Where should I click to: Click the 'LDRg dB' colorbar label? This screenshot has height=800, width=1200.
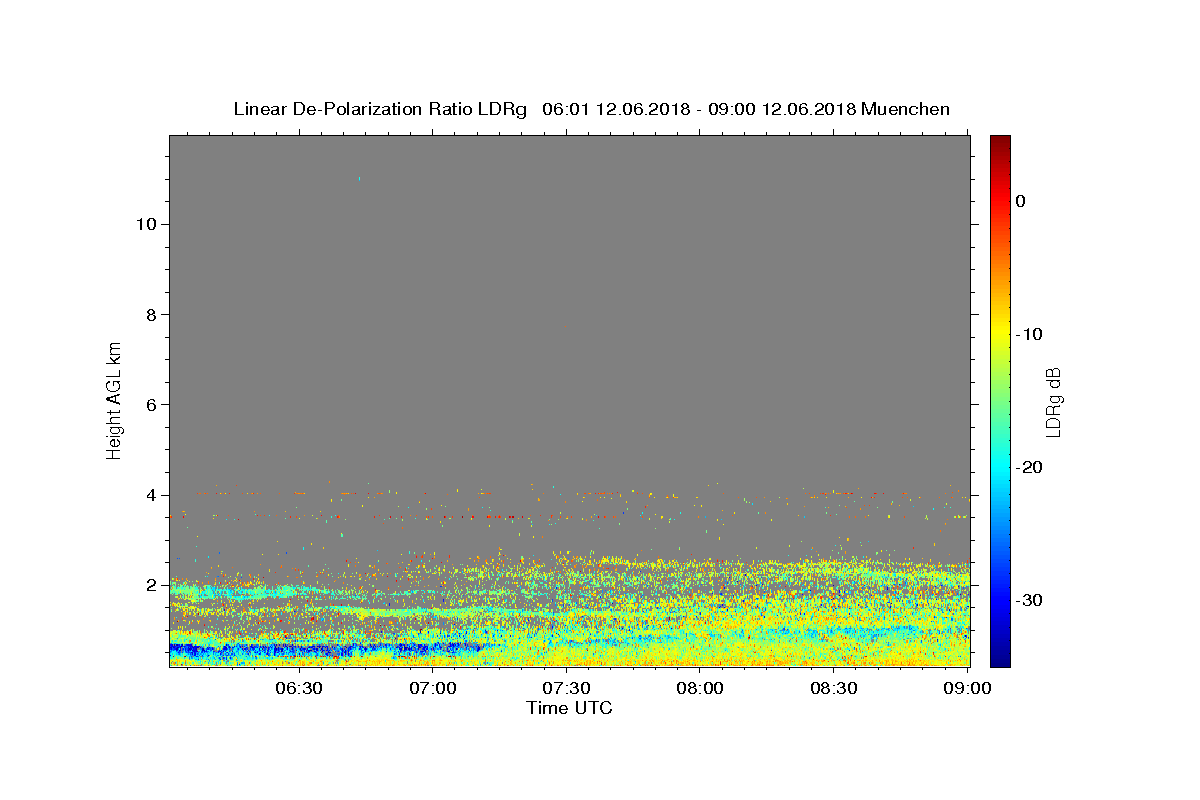pyautogui.click(x=1053, y=402)
